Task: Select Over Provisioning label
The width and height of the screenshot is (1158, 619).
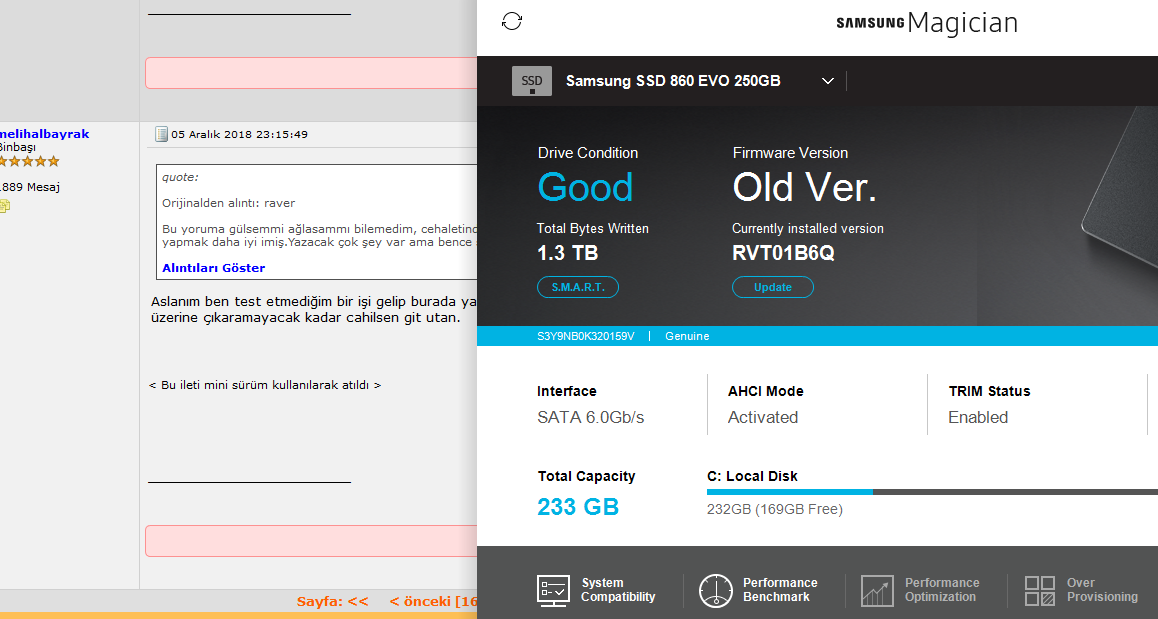Action: [x=1102, y=589]
